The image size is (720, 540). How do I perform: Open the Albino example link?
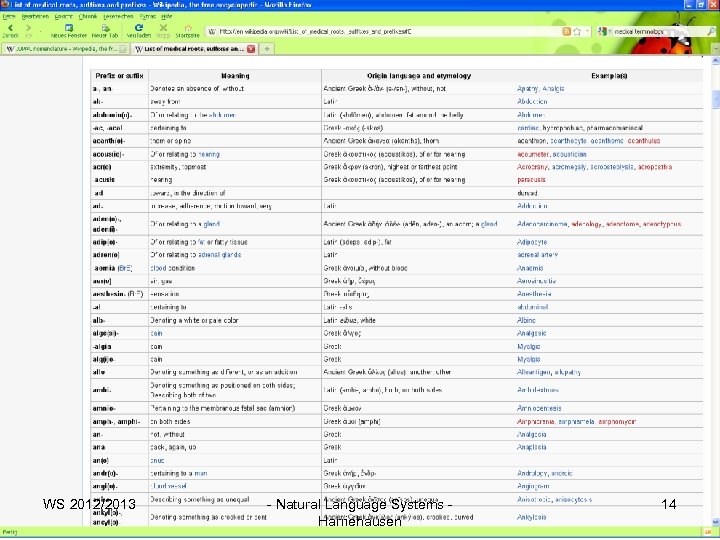tap(526, 321)
